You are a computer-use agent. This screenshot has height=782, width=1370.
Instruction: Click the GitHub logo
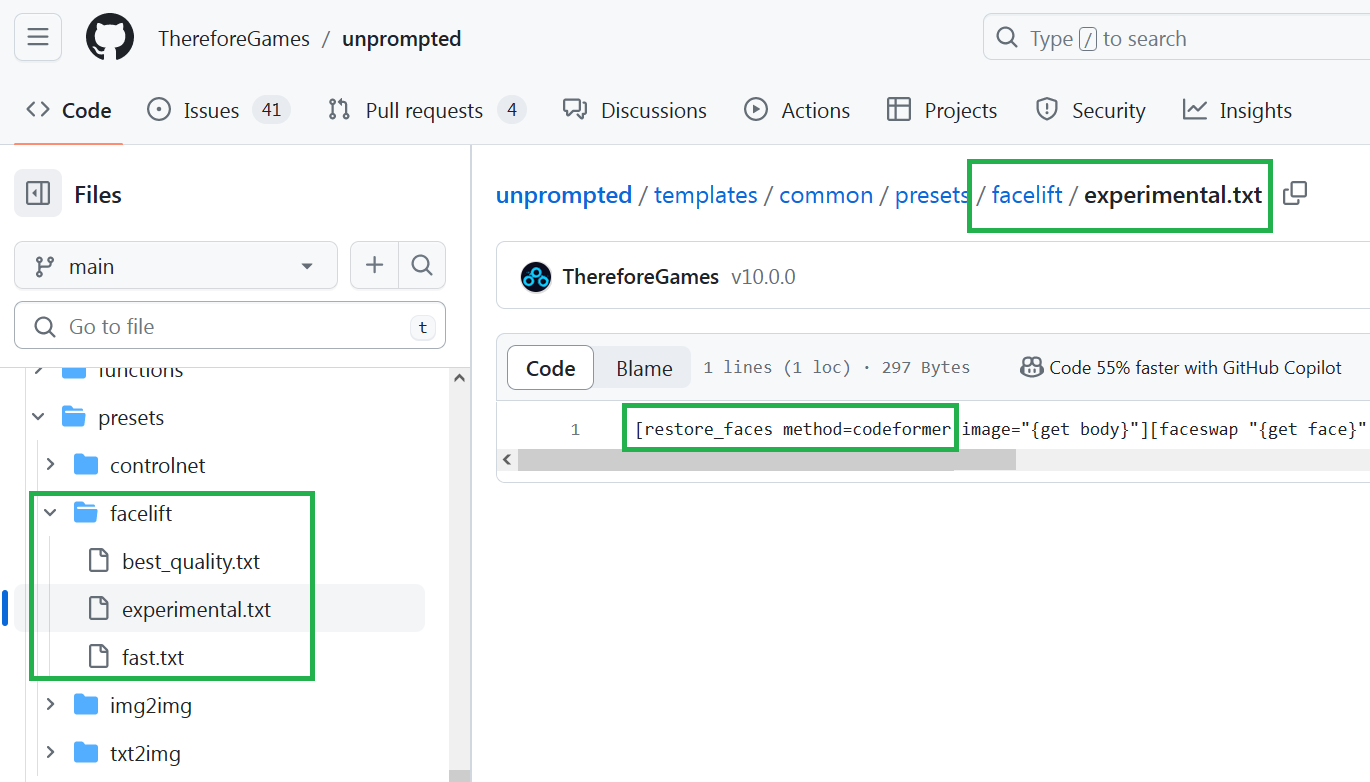click(x=110, y=37)
